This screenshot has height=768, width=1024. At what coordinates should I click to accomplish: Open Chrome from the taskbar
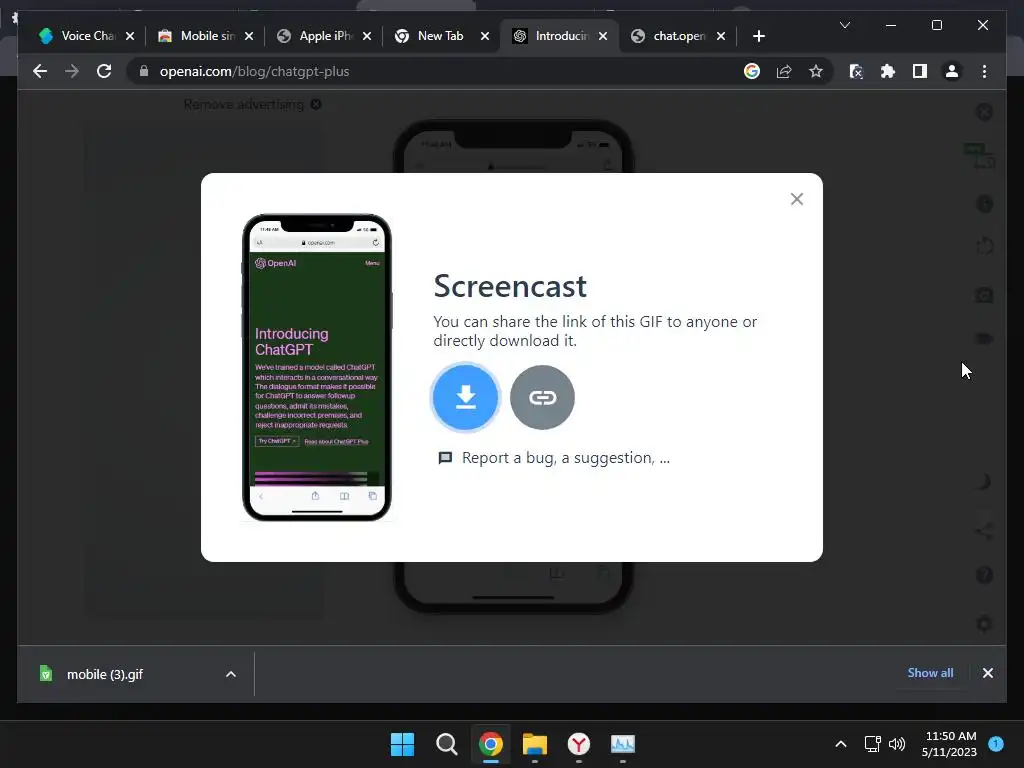(x=490, y=744)
